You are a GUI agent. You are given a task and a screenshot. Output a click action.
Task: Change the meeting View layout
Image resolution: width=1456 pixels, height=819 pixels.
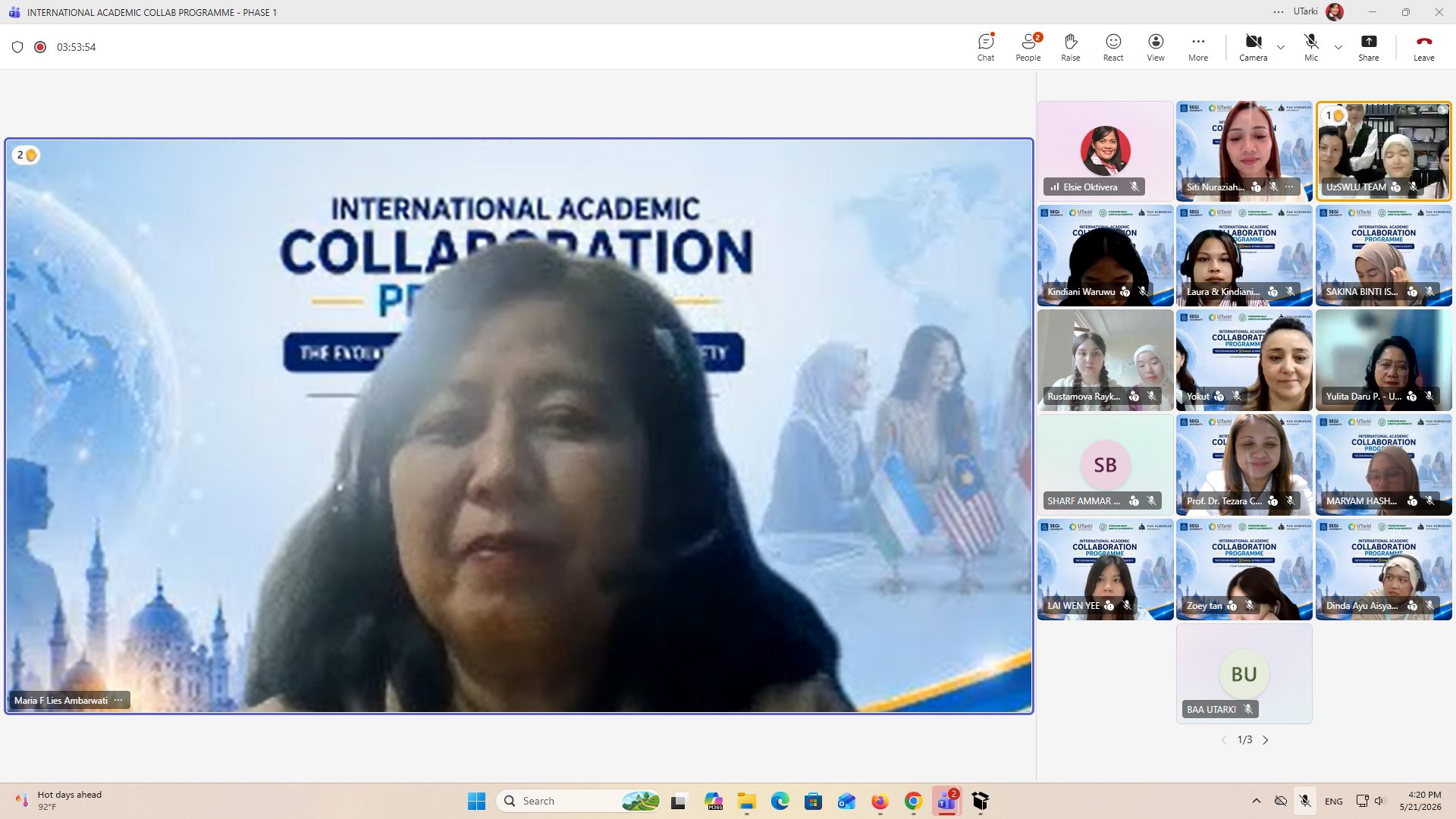[1156, 47]
